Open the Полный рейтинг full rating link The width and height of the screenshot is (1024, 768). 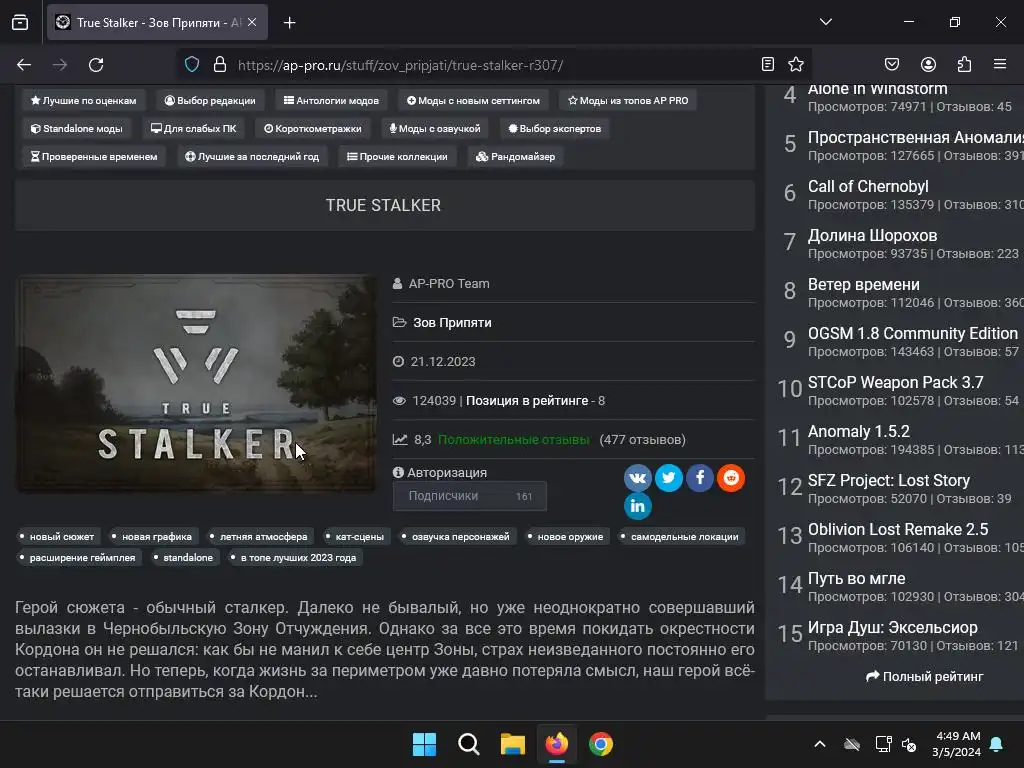tap(925, 677)
